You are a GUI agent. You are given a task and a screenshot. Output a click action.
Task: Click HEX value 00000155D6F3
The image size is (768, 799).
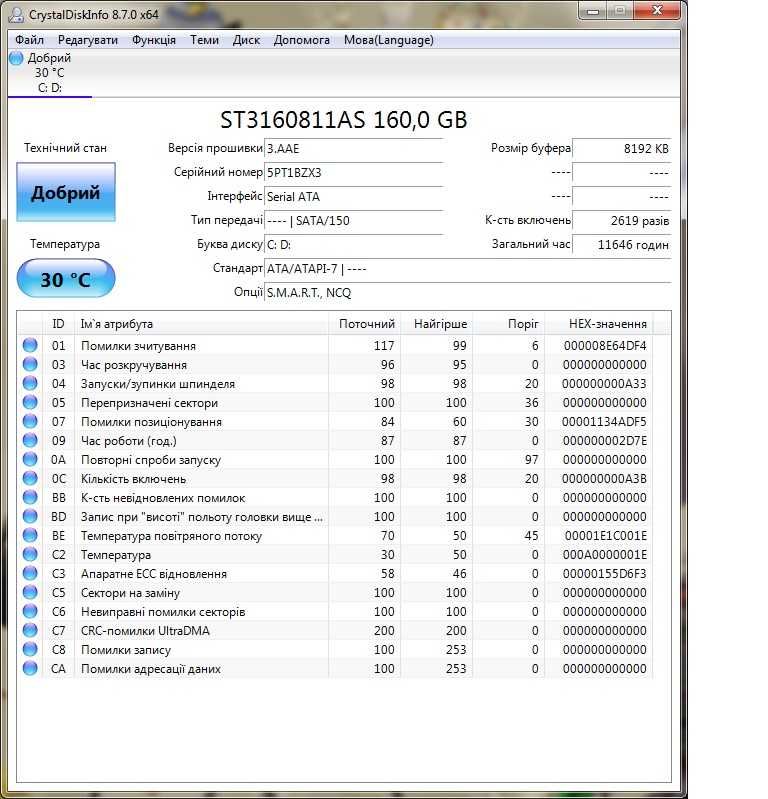pyautogui.click(x=604, y=574)
